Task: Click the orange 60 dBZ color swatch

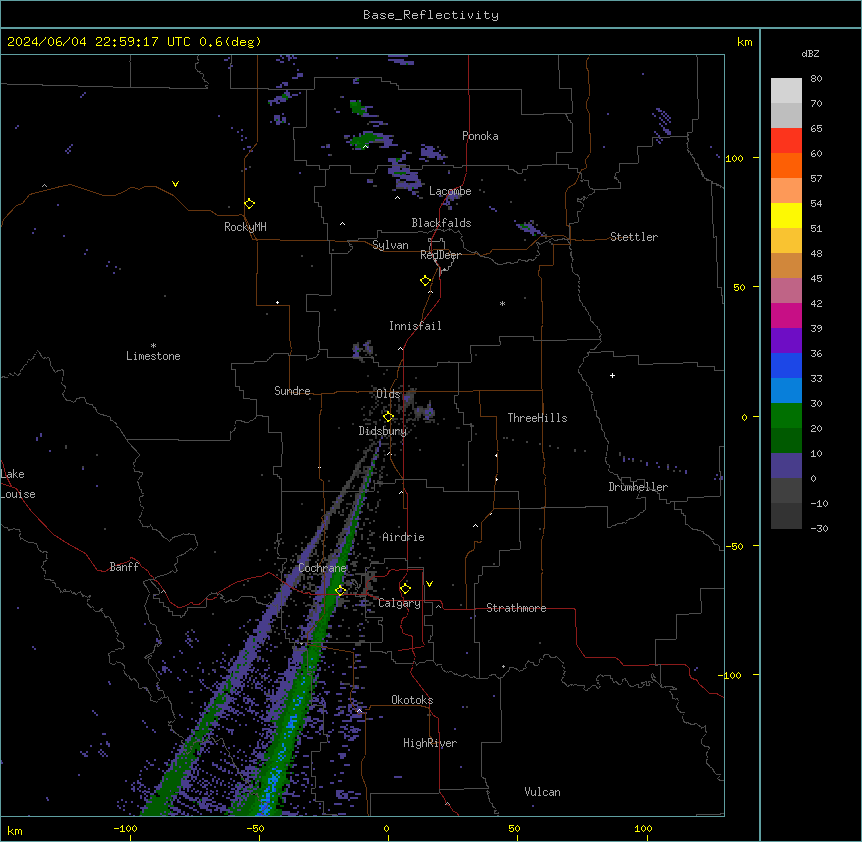Action: [786, 165]
